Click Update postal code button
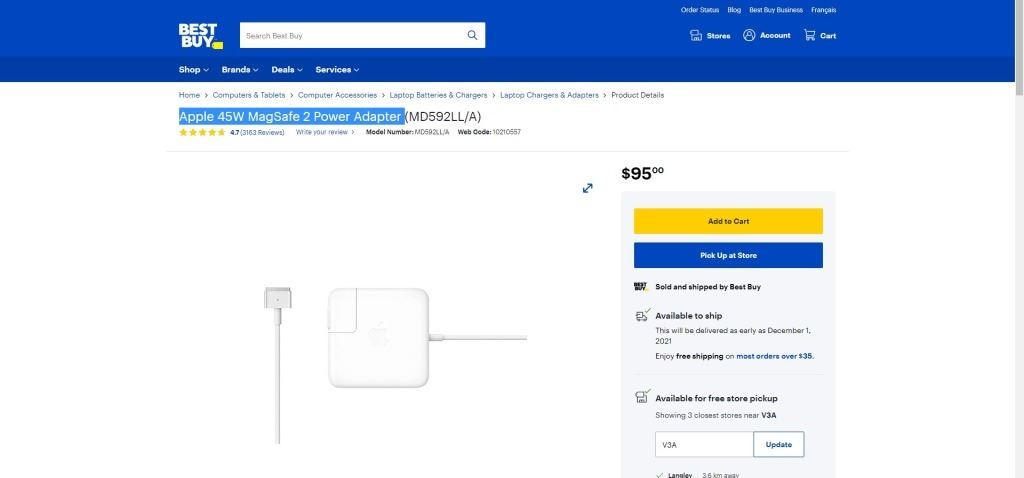This screenshot has height=478, width=1024. 778,445
